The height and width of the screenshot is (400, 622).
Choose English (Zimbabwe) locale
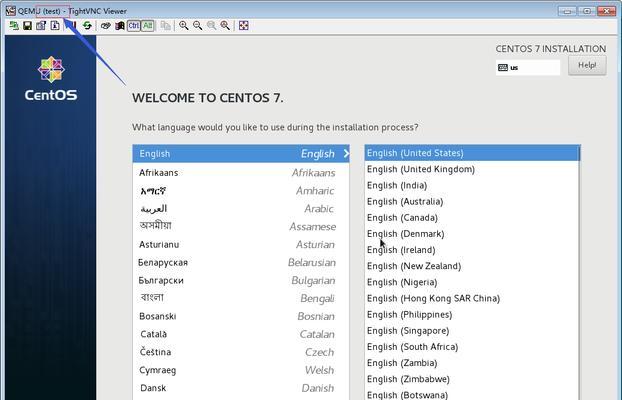coord(472,379)
